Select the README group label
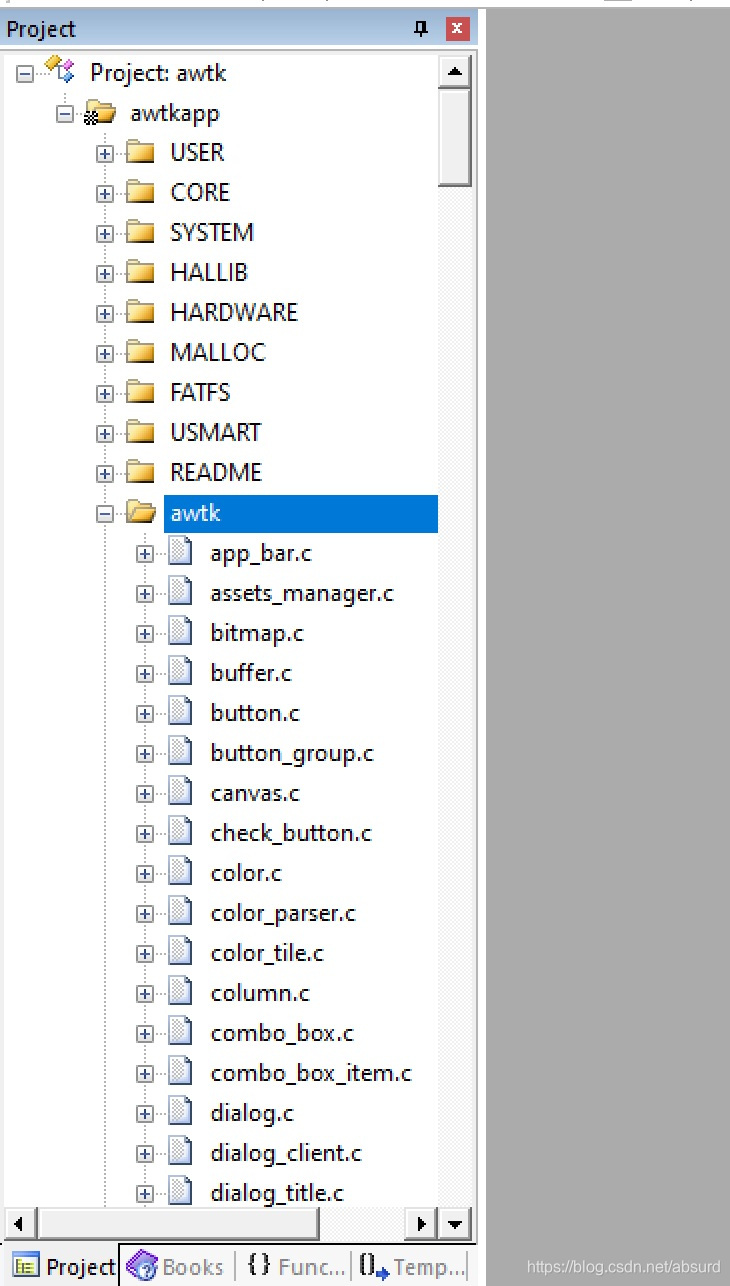 coord(216,472)
